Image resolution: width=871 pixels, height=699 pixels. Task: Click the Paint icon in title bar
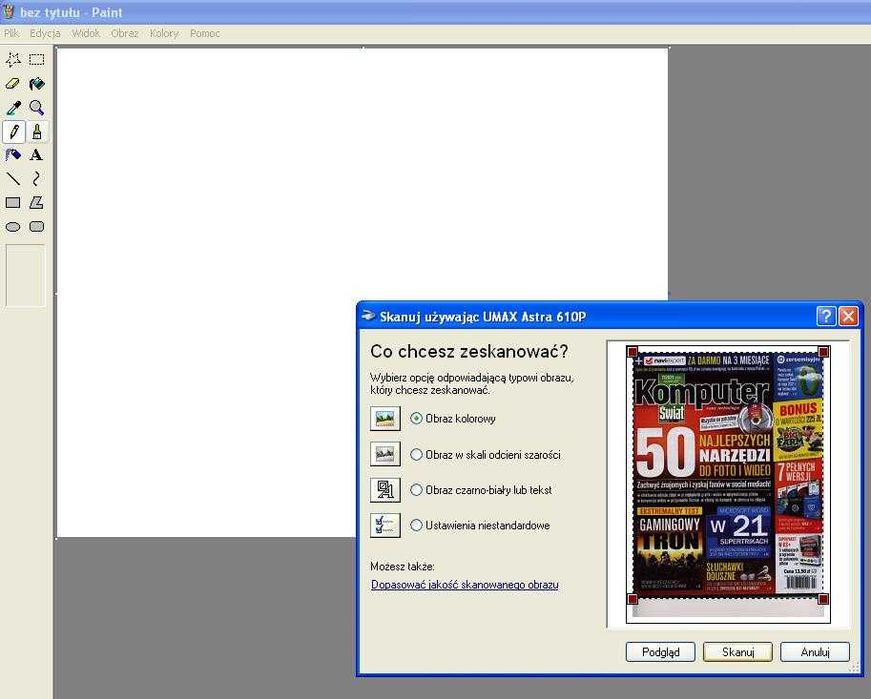pyautogui.click(x=8, y=11)
